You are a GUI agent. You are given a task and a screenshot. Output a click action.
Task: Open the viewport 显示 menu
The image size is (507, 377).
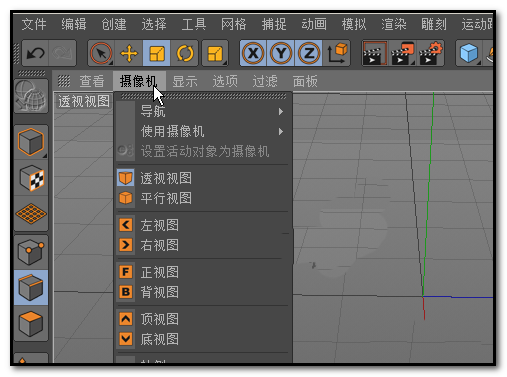pos(185,81)
